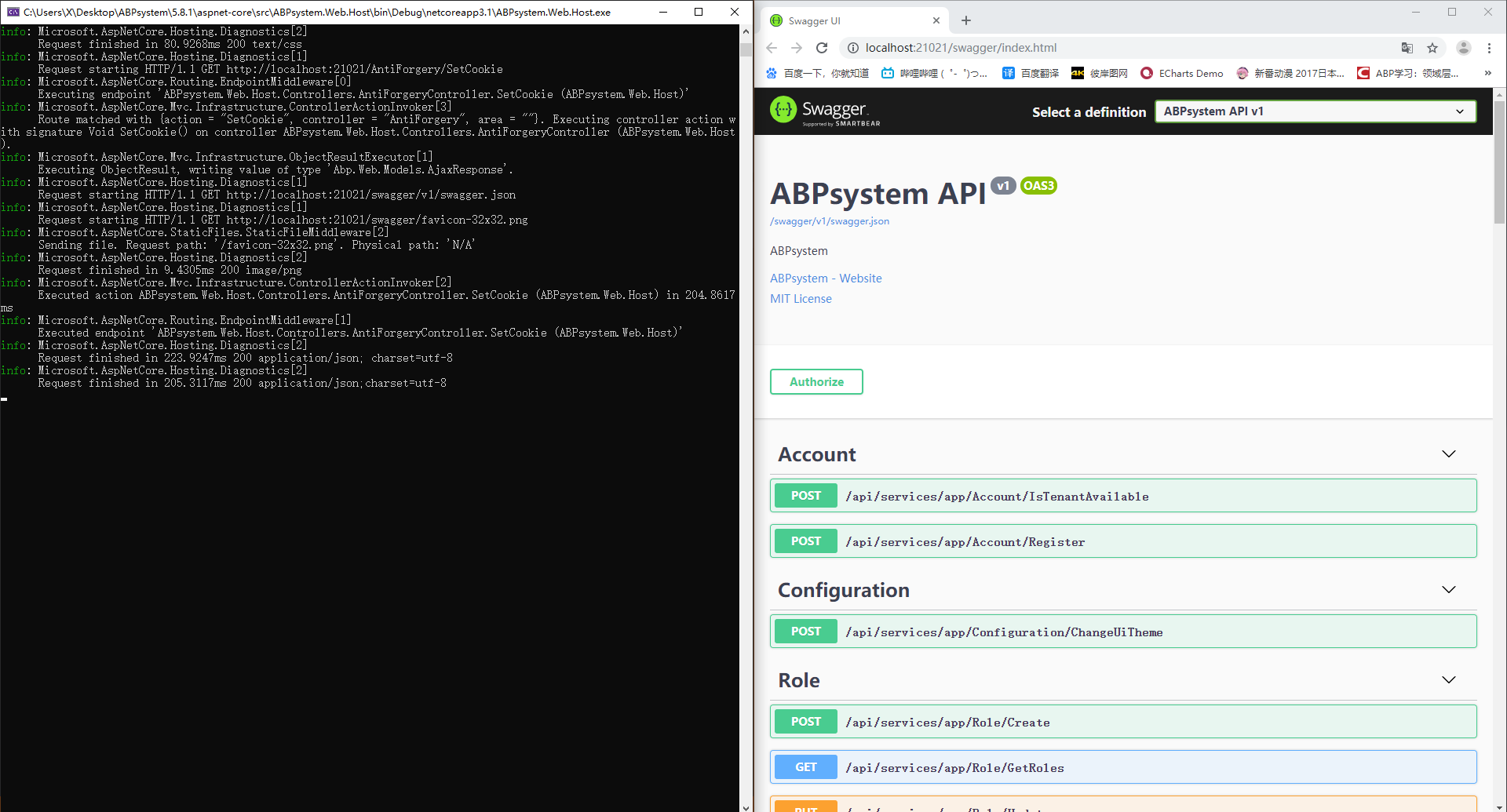Viewport: 1507px width, 812px height.
Task: Click the Authorize button
Action: pos(816,382)
